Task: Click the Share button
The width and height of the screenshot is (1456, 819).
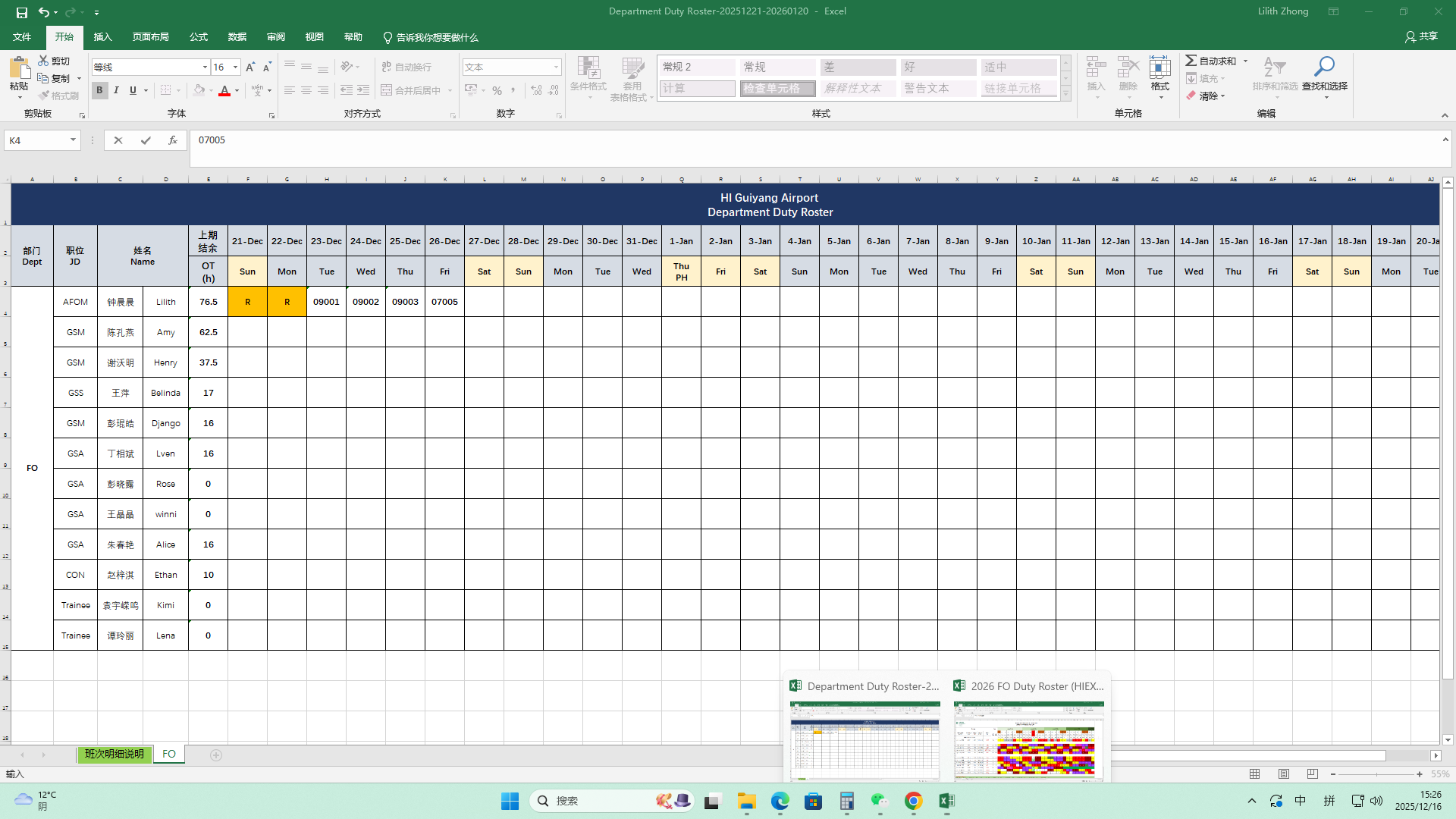Action: pyautogui.click(x=1421, y=36)
